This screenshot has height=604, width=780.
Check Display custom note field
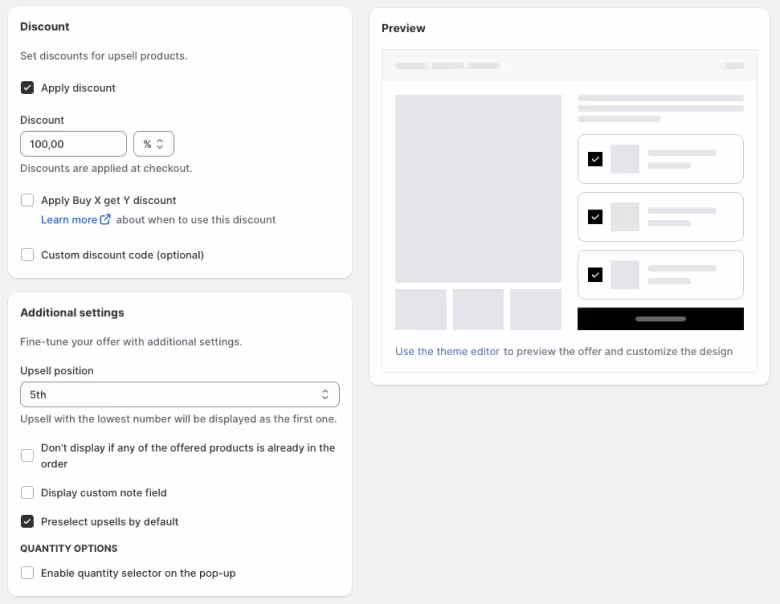click(27, 493)
